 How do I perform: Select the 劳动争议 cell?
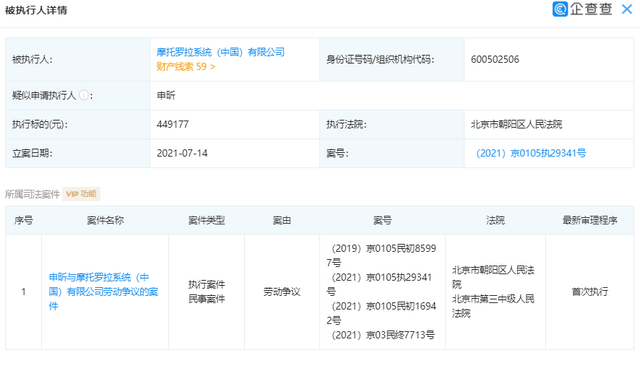(282, 292)
